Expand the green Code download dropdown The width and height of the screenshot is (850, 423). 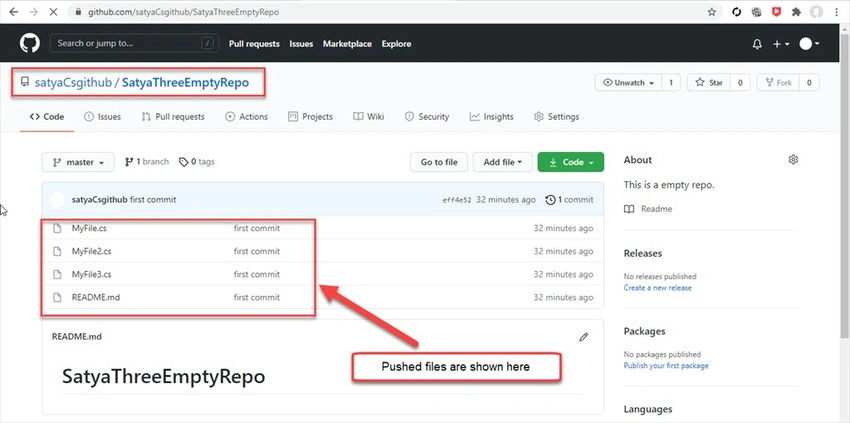pyautogui.click(x=571, y=162)
